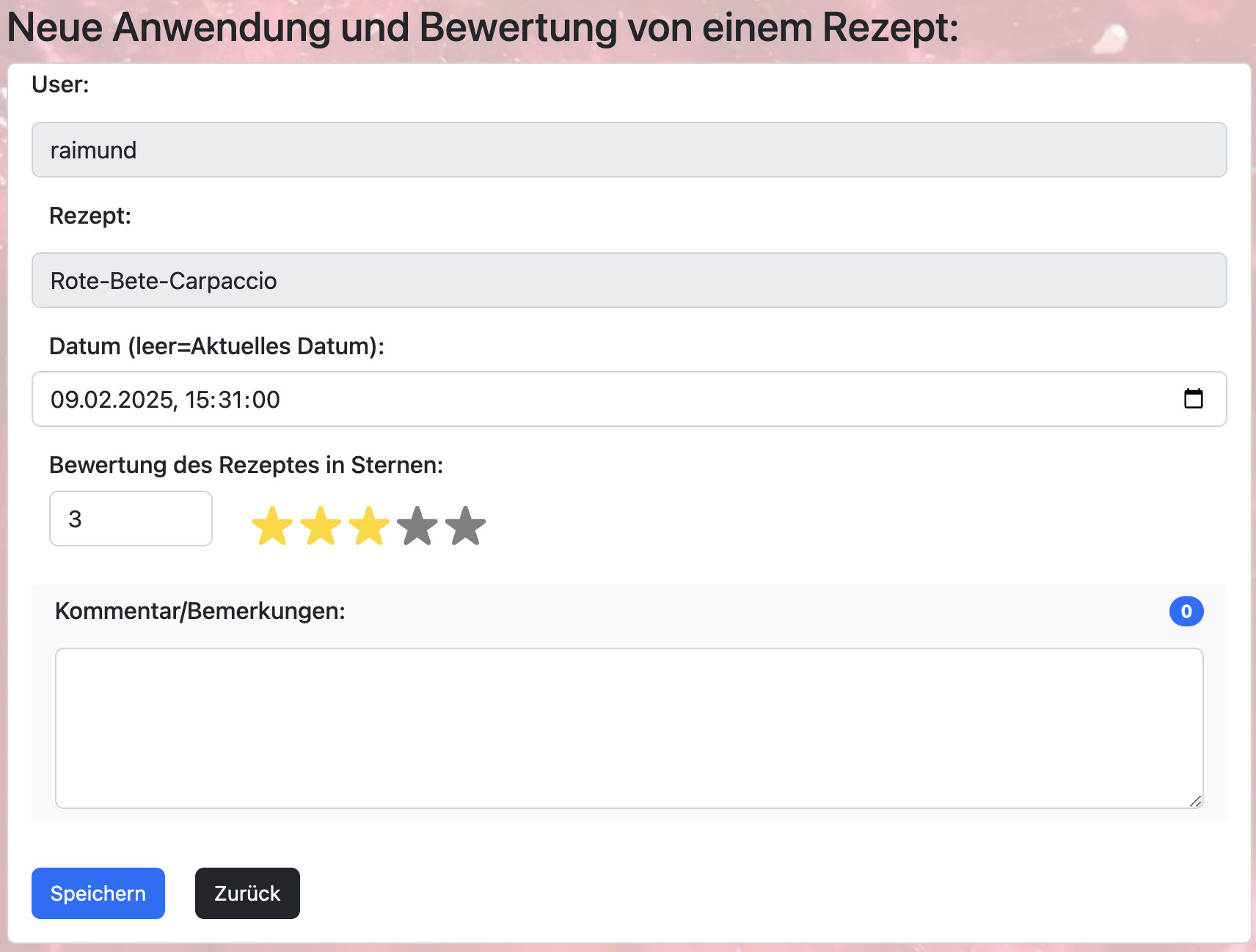Viewport: 1256px width, 952px height.
Task: Click the second rating star
Action: tap(321, 526)
